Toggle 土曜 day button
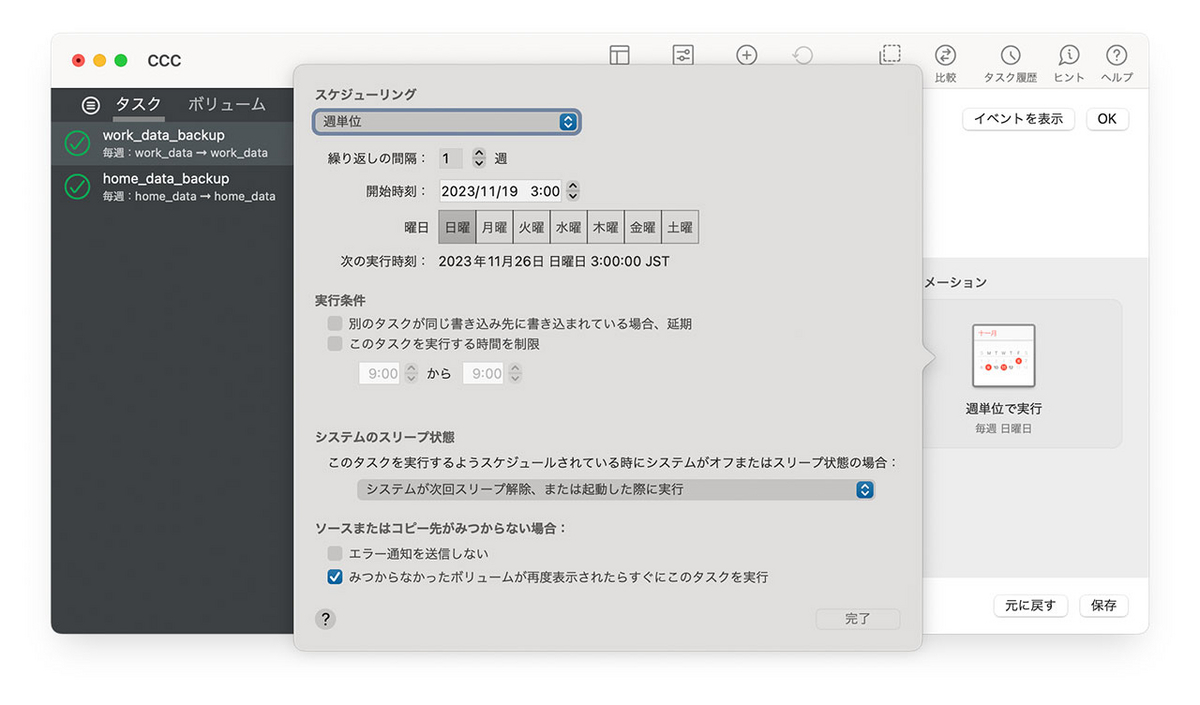Viewport: 1200px width, 705px height. pyautogui.click(x=680, y=227)
